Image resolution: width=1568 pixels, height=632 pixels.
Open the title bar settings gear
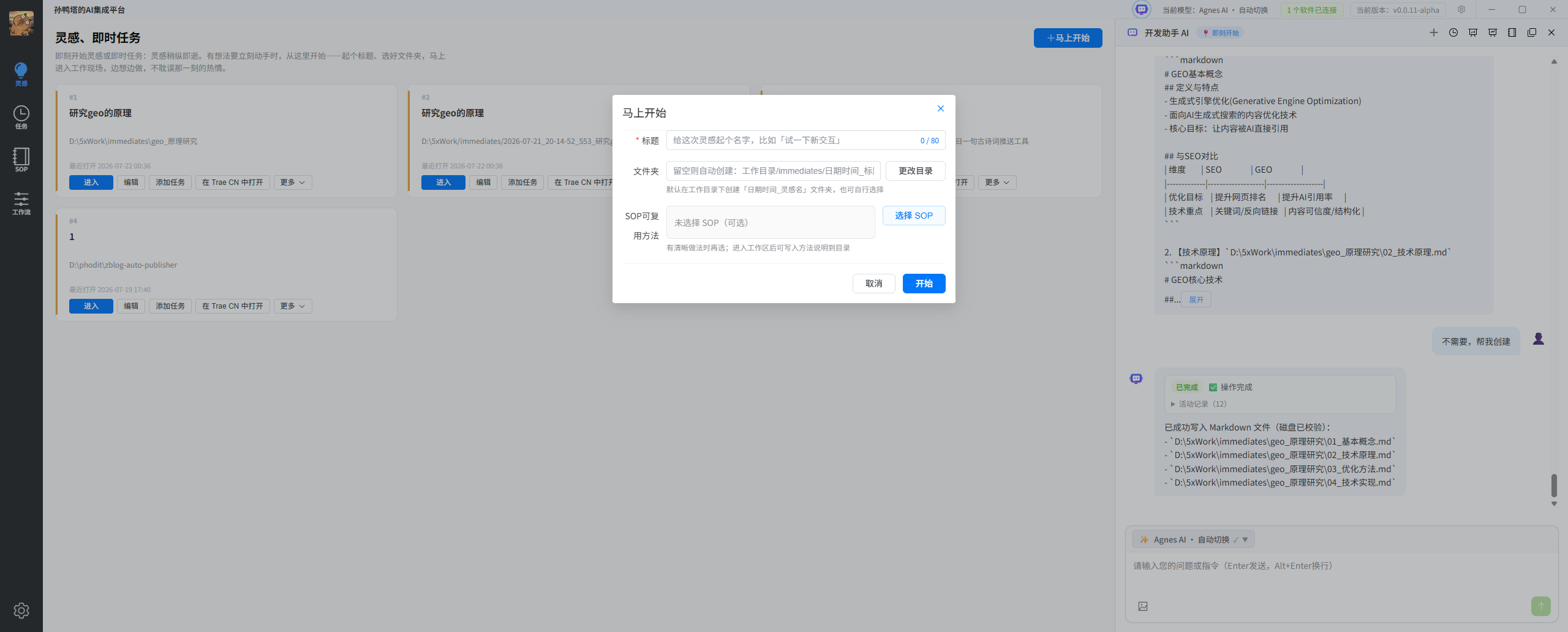click(x=1461, y=10)
